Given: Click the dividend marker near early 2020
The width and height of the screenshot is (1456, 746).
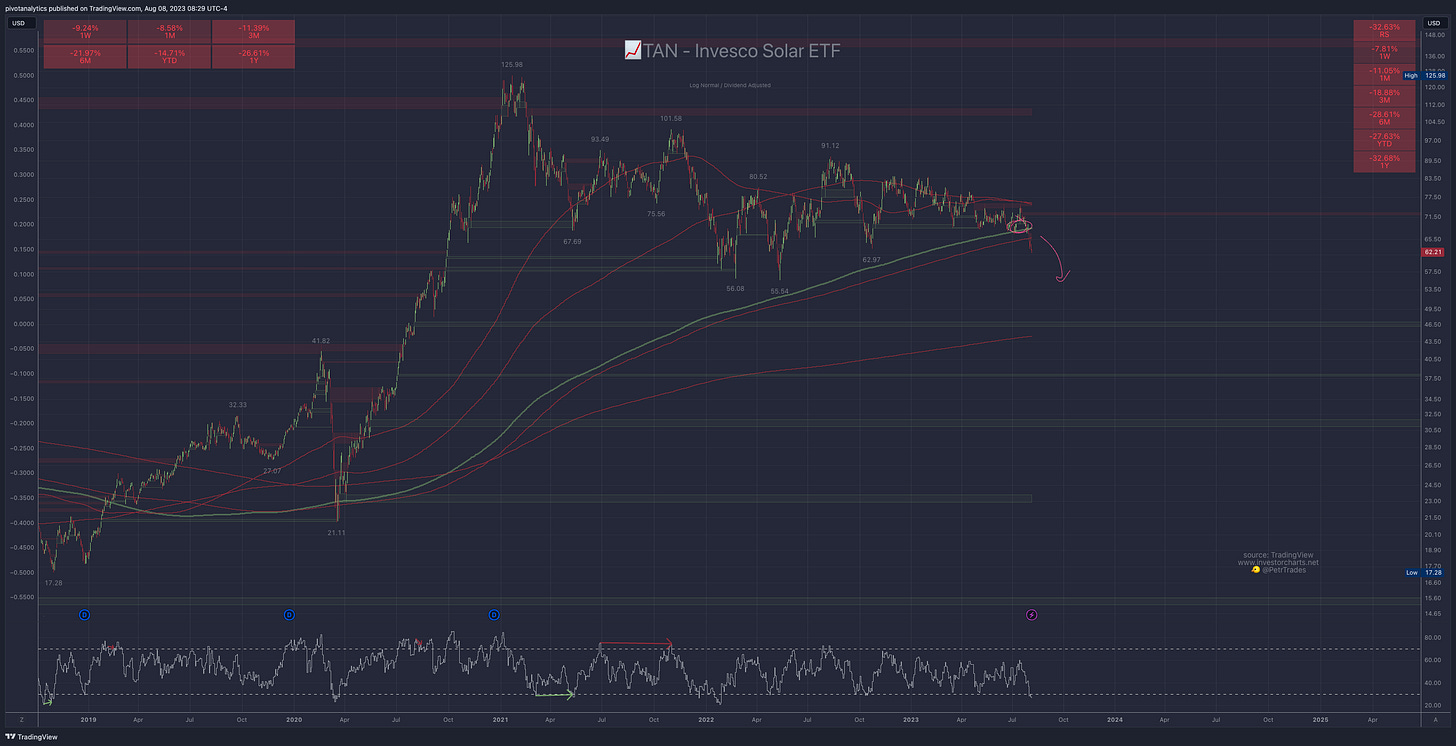Looking at the screenshot, I should point(289,614).
